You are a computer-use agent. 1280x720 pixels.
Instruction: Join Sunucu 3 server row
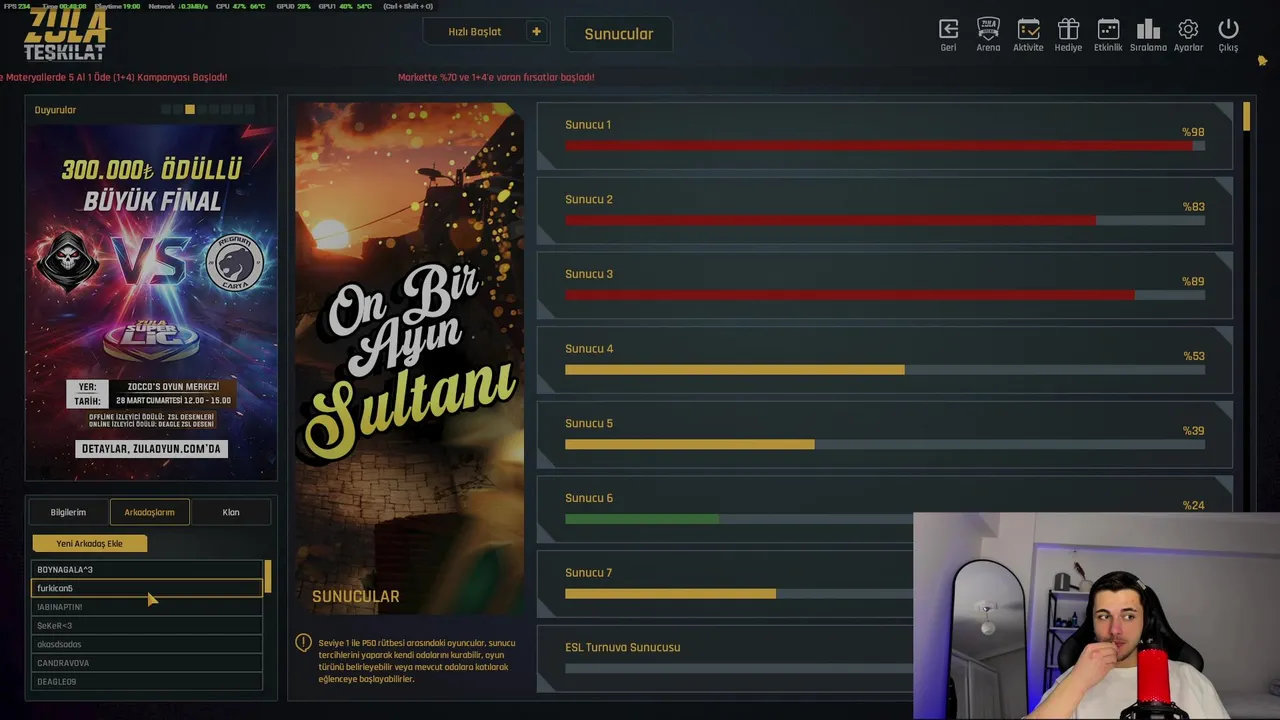click(x=885, y=286)
